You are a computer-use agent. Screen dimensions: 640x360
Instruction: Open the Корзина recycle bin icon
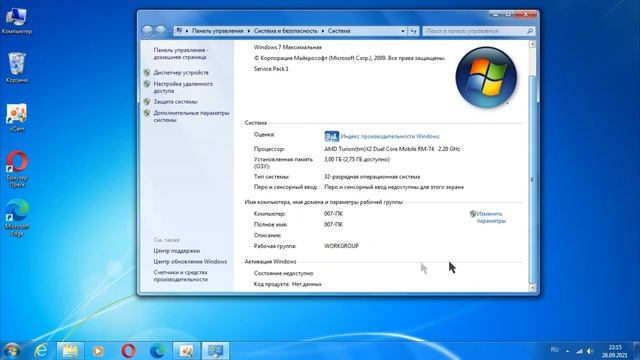[17, 68]
